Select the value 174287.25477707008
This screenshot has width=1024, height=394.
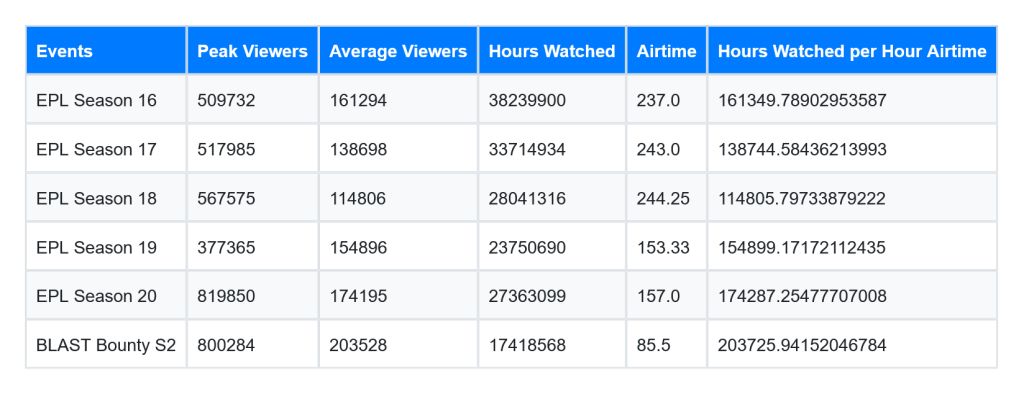pyautogui.click(x=803, y=297)
